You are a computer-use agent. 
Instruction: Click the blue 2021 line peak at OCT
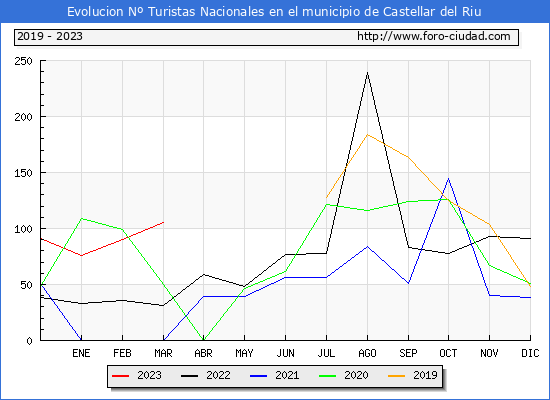[x=448, y=179]
